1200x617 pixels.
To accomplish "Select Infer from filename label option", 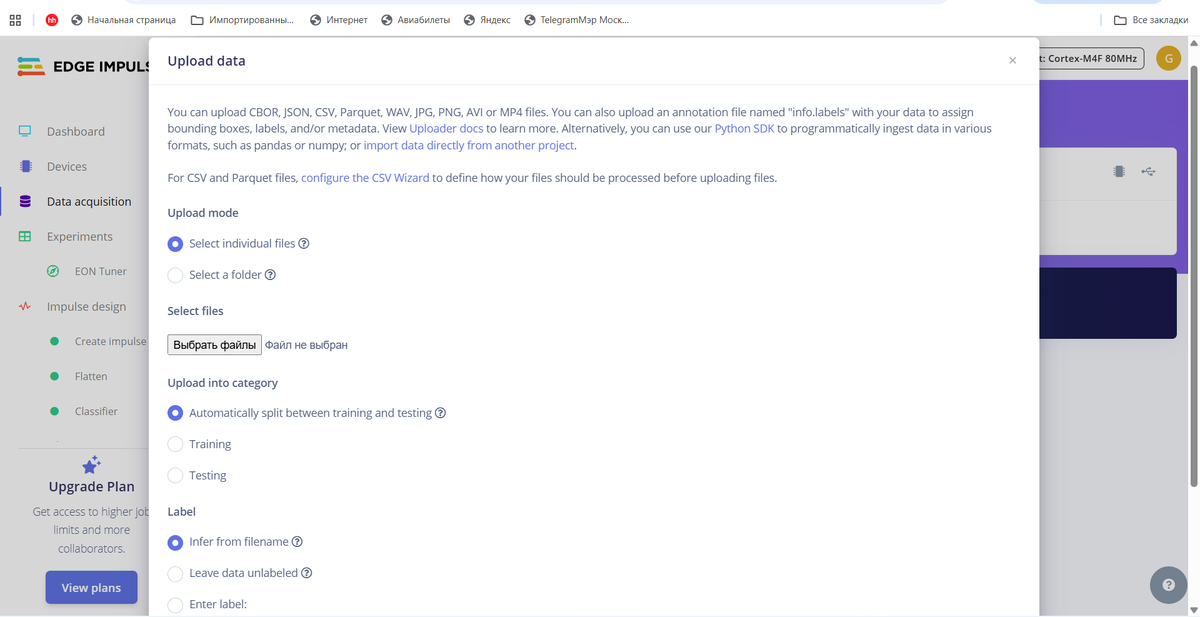I will point(175,542).
